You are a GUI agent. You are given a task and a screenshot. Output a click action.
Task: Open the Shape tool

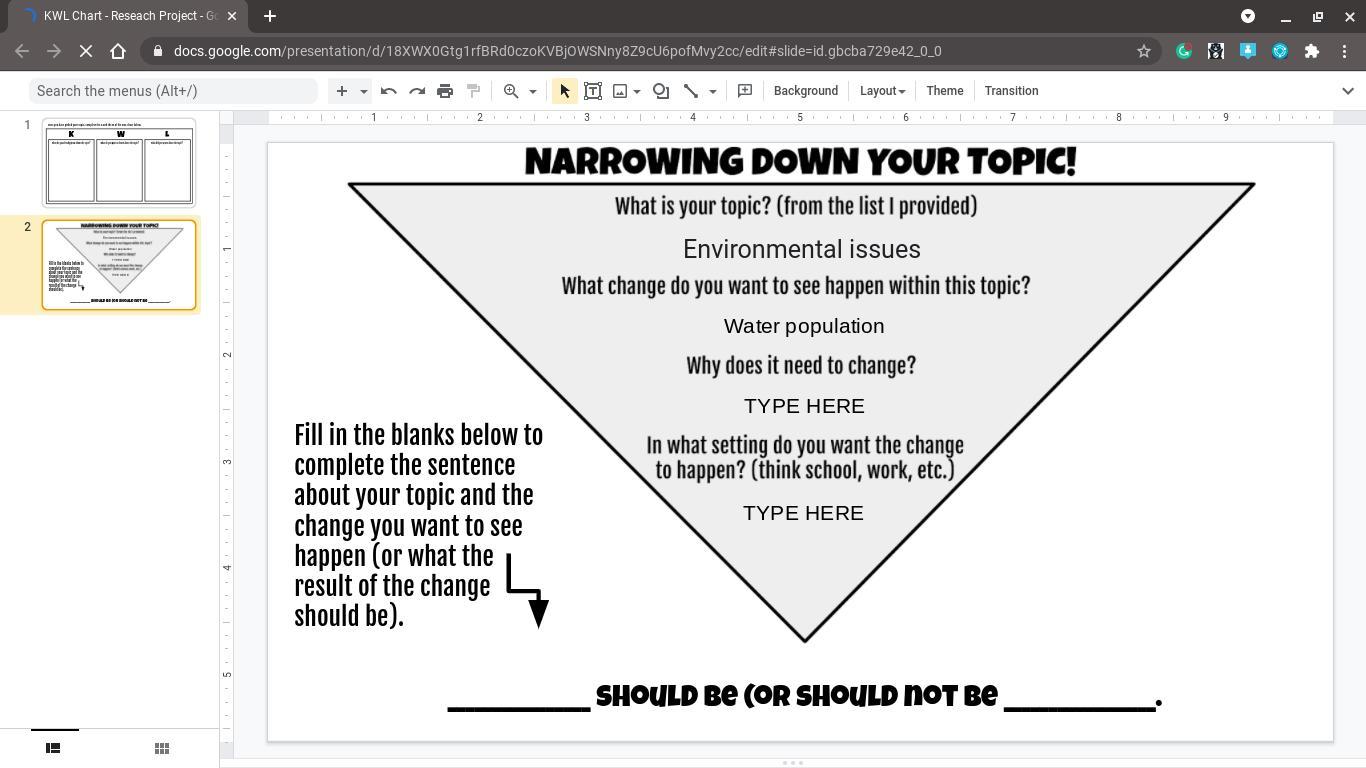pos(661,91)
